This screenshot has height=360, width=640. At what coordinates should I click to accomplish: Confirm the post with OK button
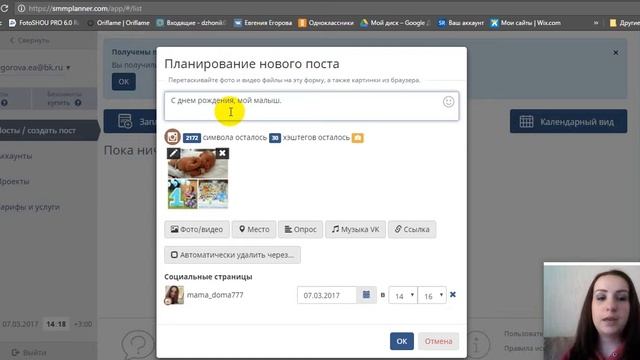pyautogui.click(x=402, y=341)
